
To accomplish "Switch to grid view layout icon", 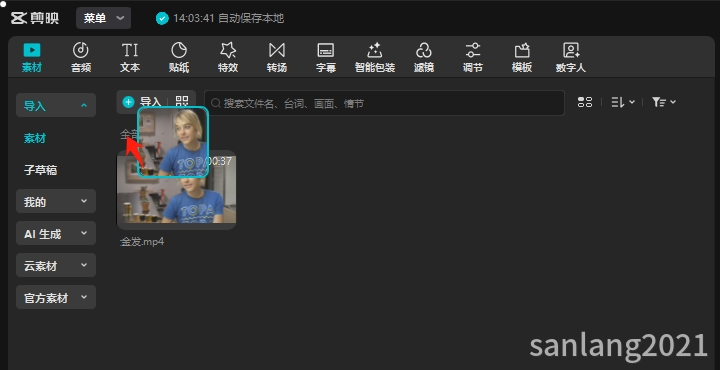I will [x=585, y=102].
